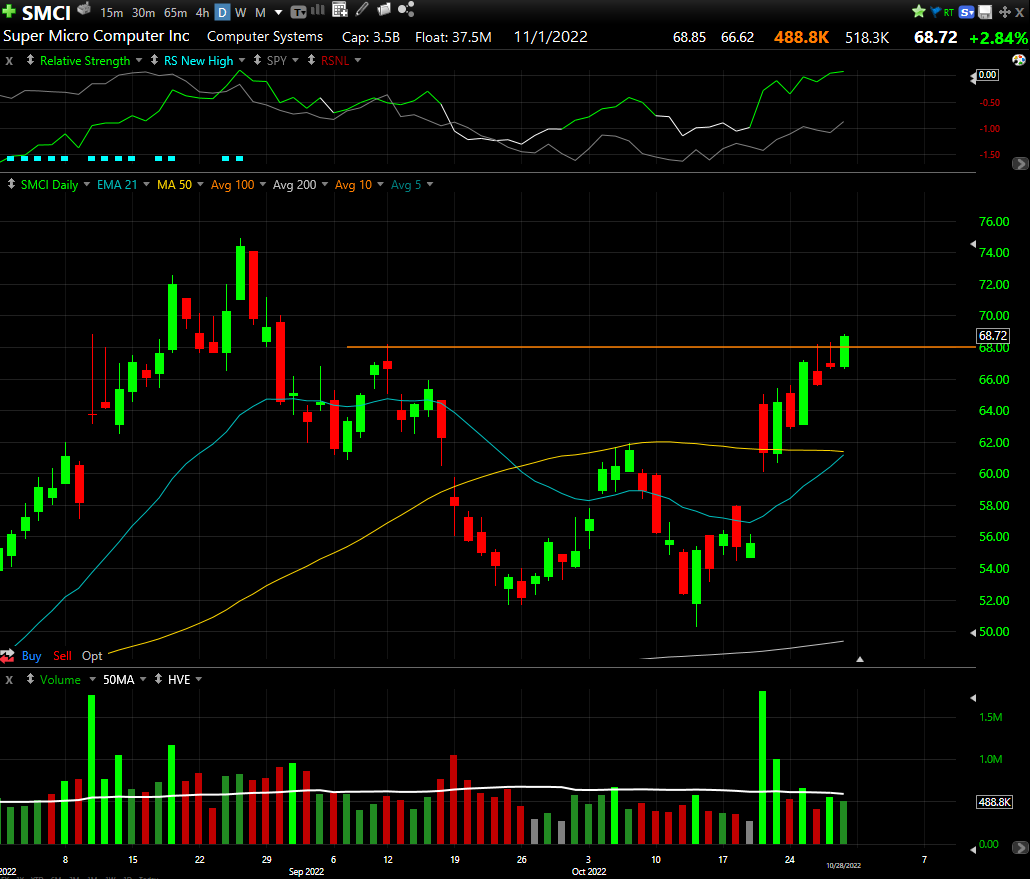Expand the 50MA dropdown arrow
Viewport: 1030px width, 879px height.
(x=143, y=679)
